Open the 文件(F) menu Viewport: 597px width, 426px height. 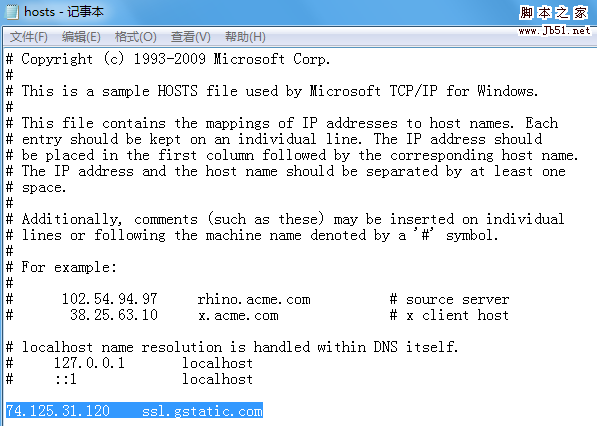pyautogui.click(x=29, y=37)
